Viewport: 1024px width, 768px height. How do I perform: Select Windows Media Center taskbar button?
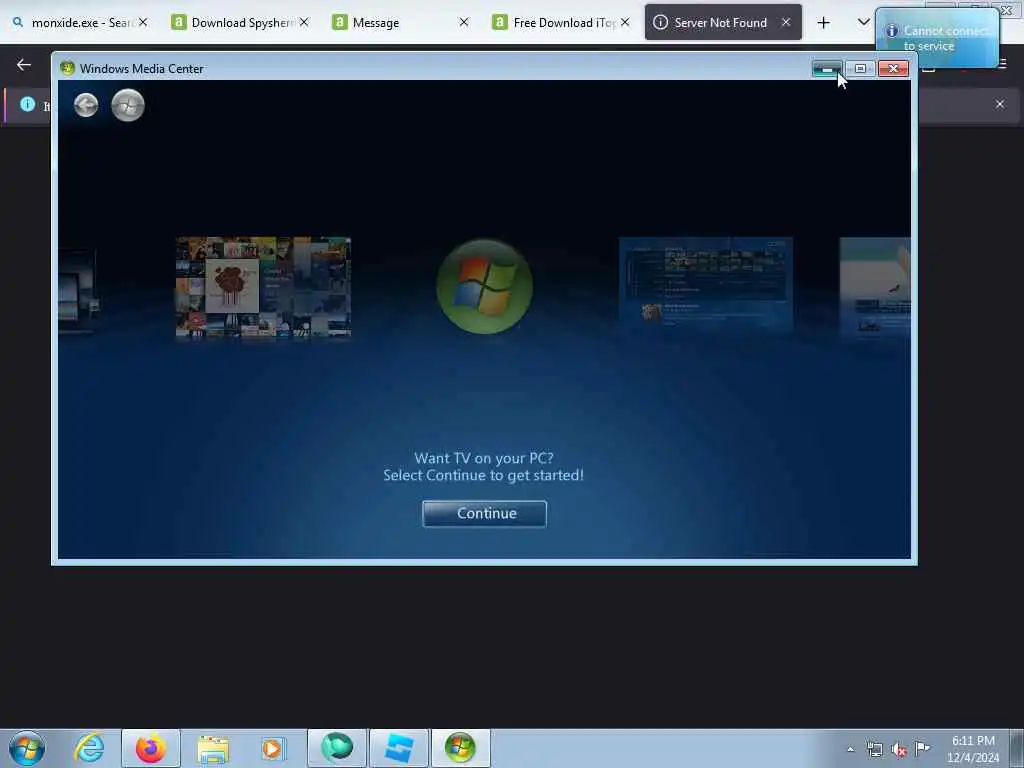pyautogui.click(x=460, y=748)
